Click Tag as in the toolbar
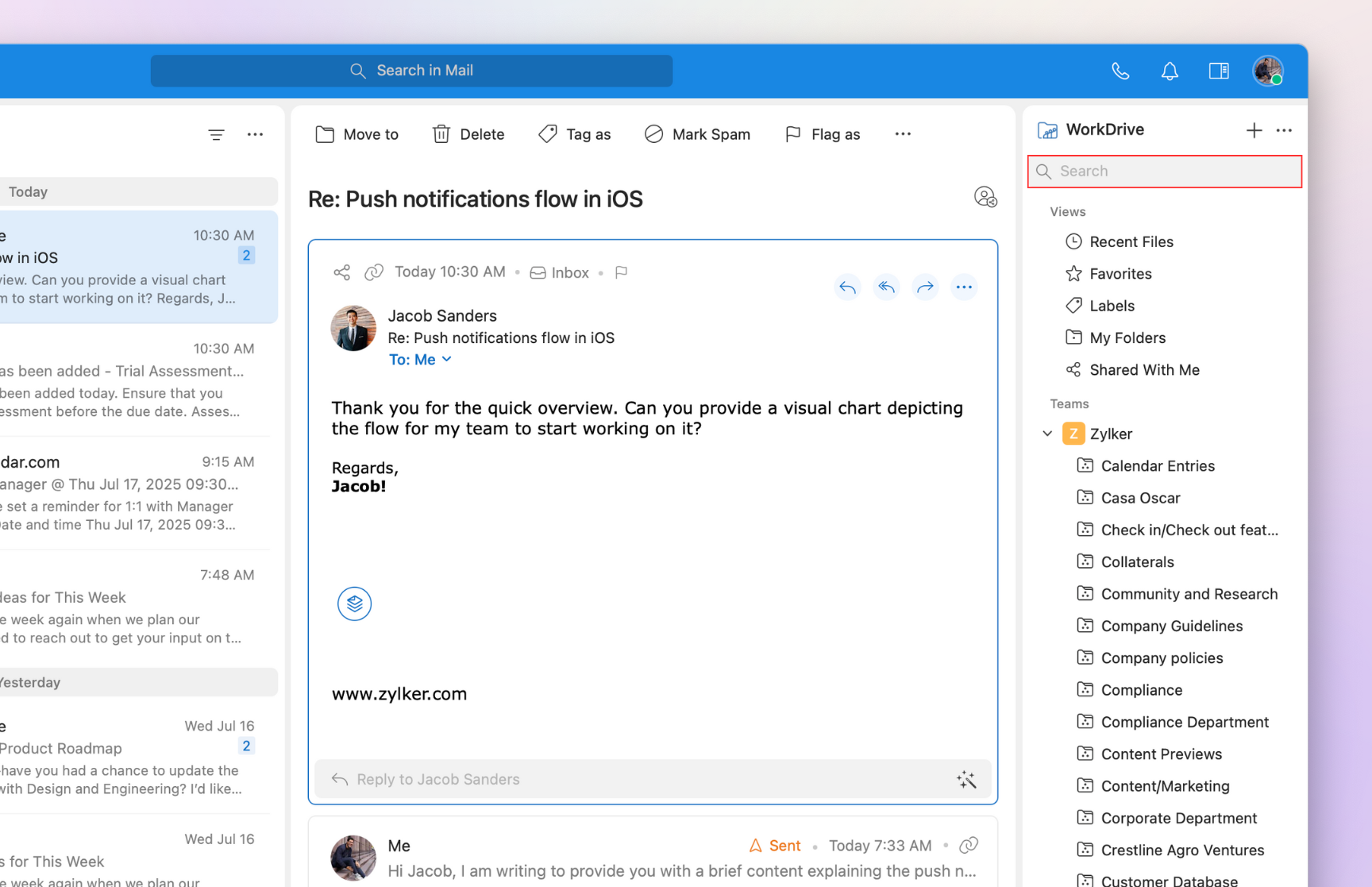1372x887 pixels. tap(574, 134)
